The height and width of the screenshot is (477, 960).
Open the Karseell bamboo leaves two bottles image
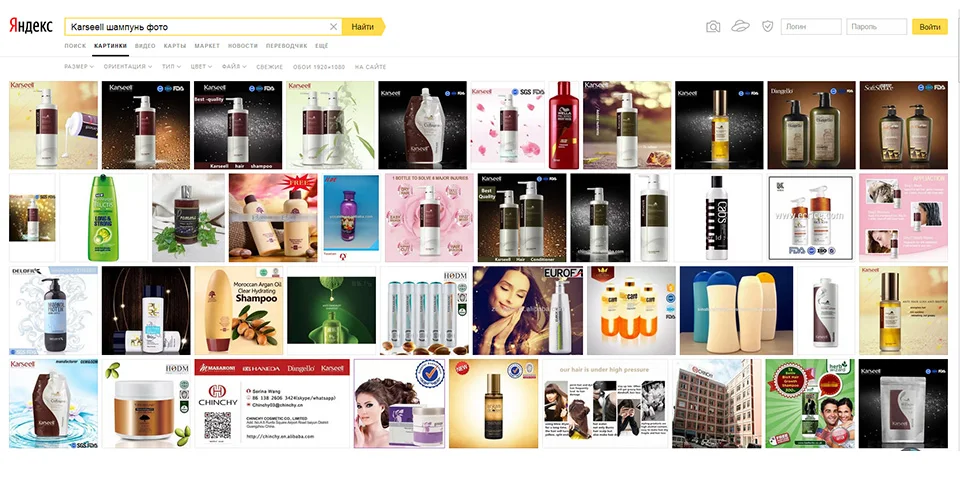coord(330,125)
